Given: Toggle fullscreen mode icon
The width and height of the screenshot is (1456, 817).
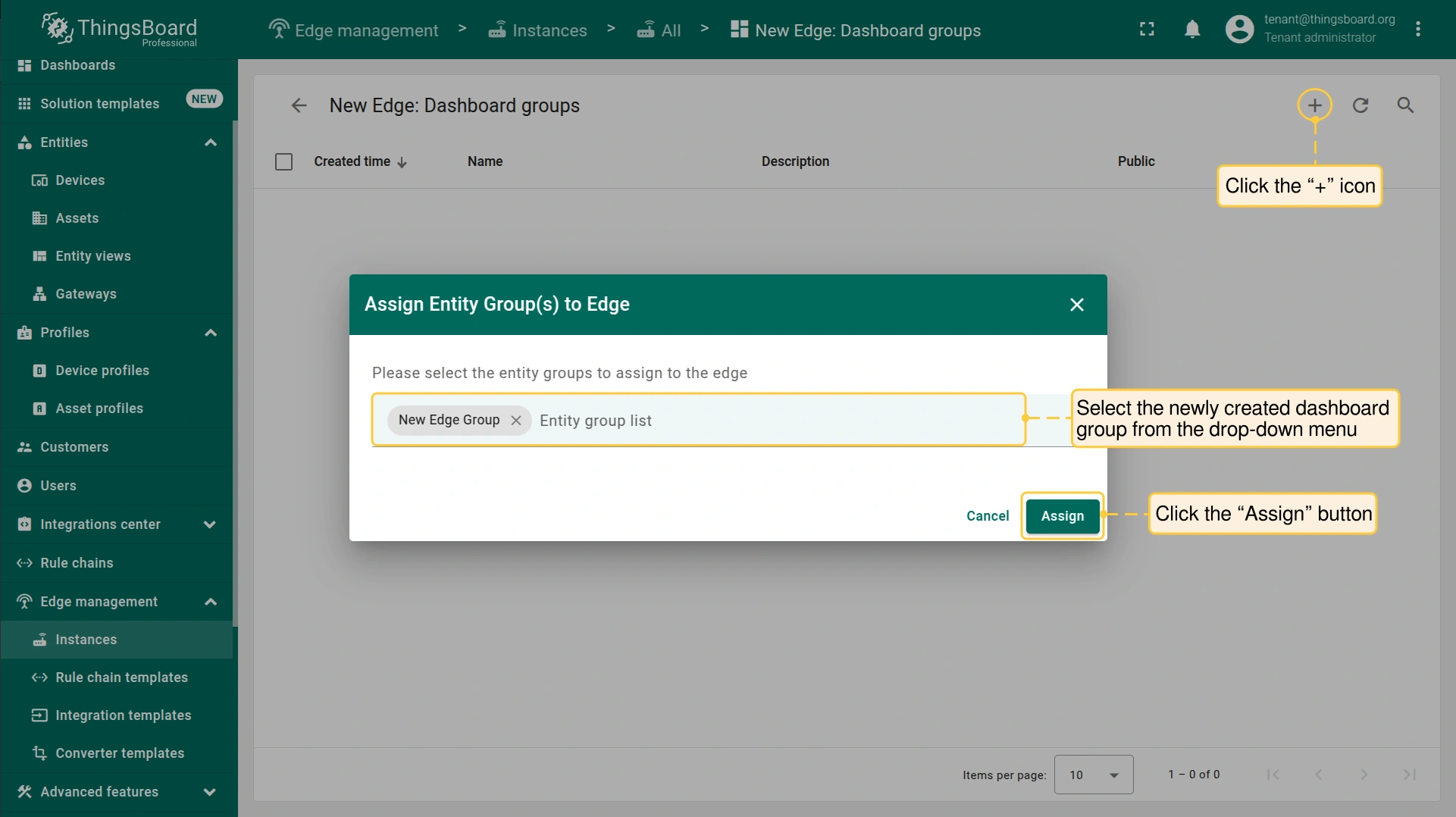Looking at the screenshot, I should coord(1147,30).
